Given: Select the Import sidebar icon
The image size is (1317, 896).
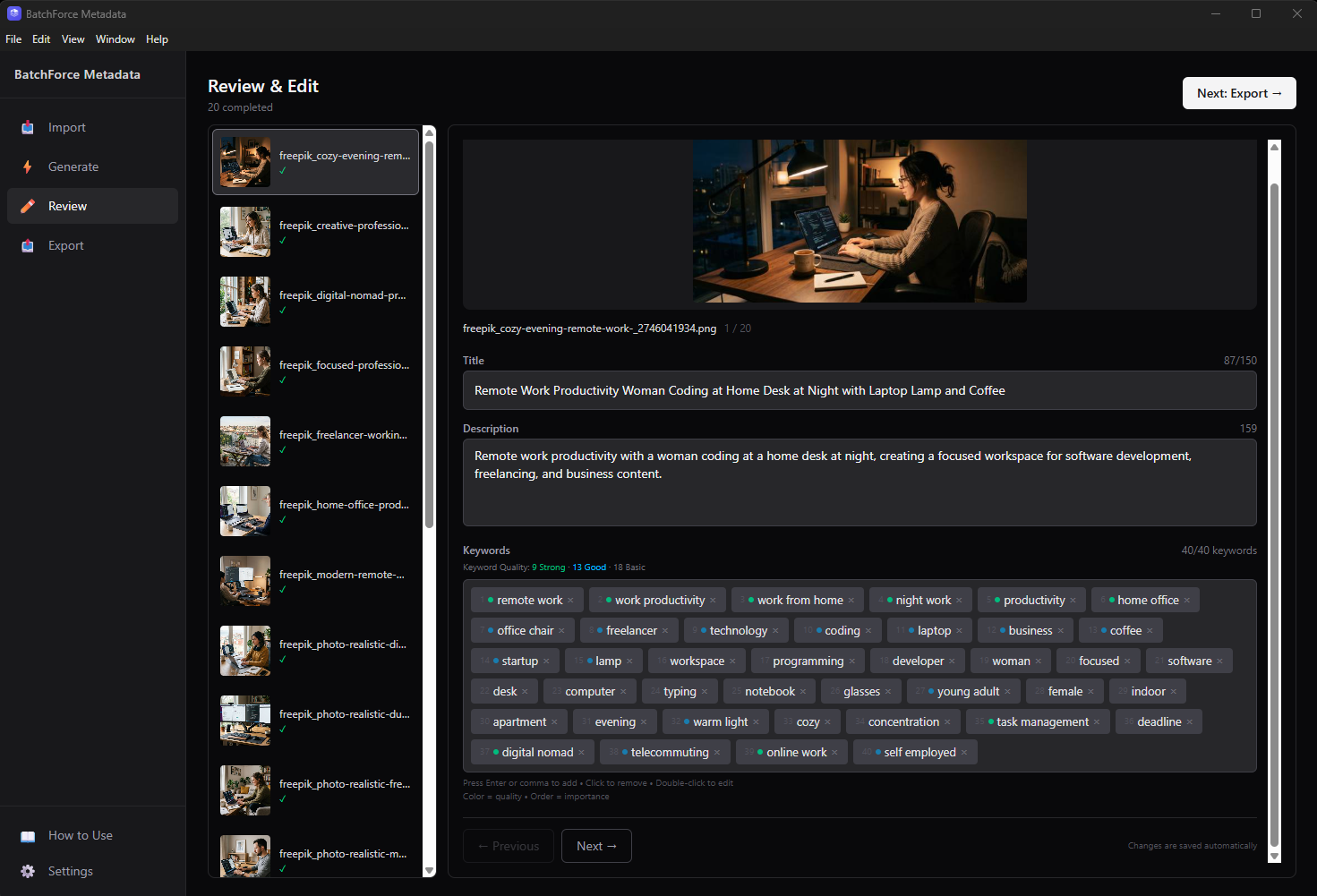Looking at the screenshot, I should click(28, 127).
